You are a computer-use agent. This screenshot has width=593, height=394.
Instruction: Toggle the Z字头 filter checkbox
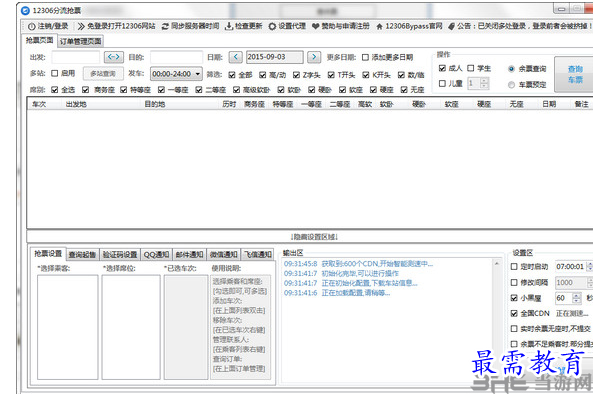pyautogui.click(x=296, y=75)
